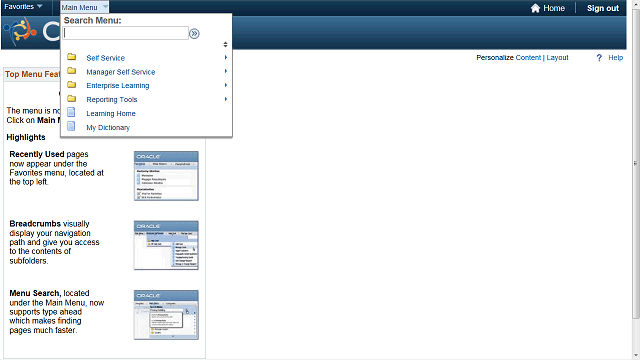This screenshot has height=360, width=640.
Task: Click the Search Menu label
Action: (92, 20)
